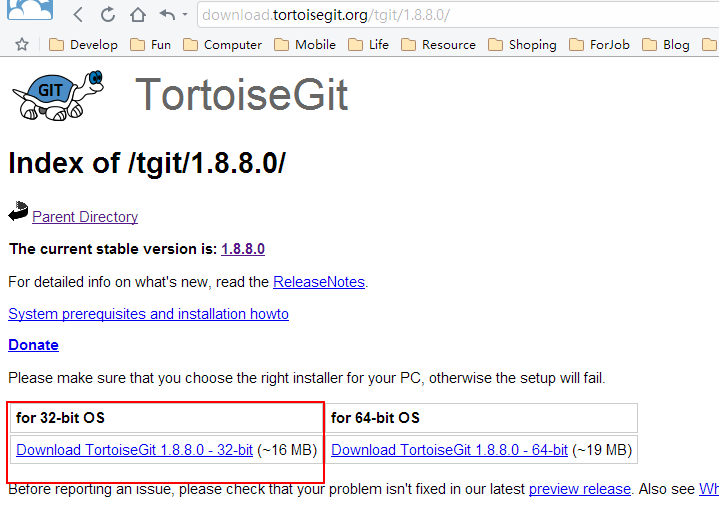This screenshot has height=521, width=719.
Task: Download TortoiseGit 1.8.8.0 32-bit installer
Action: point(134,450)
